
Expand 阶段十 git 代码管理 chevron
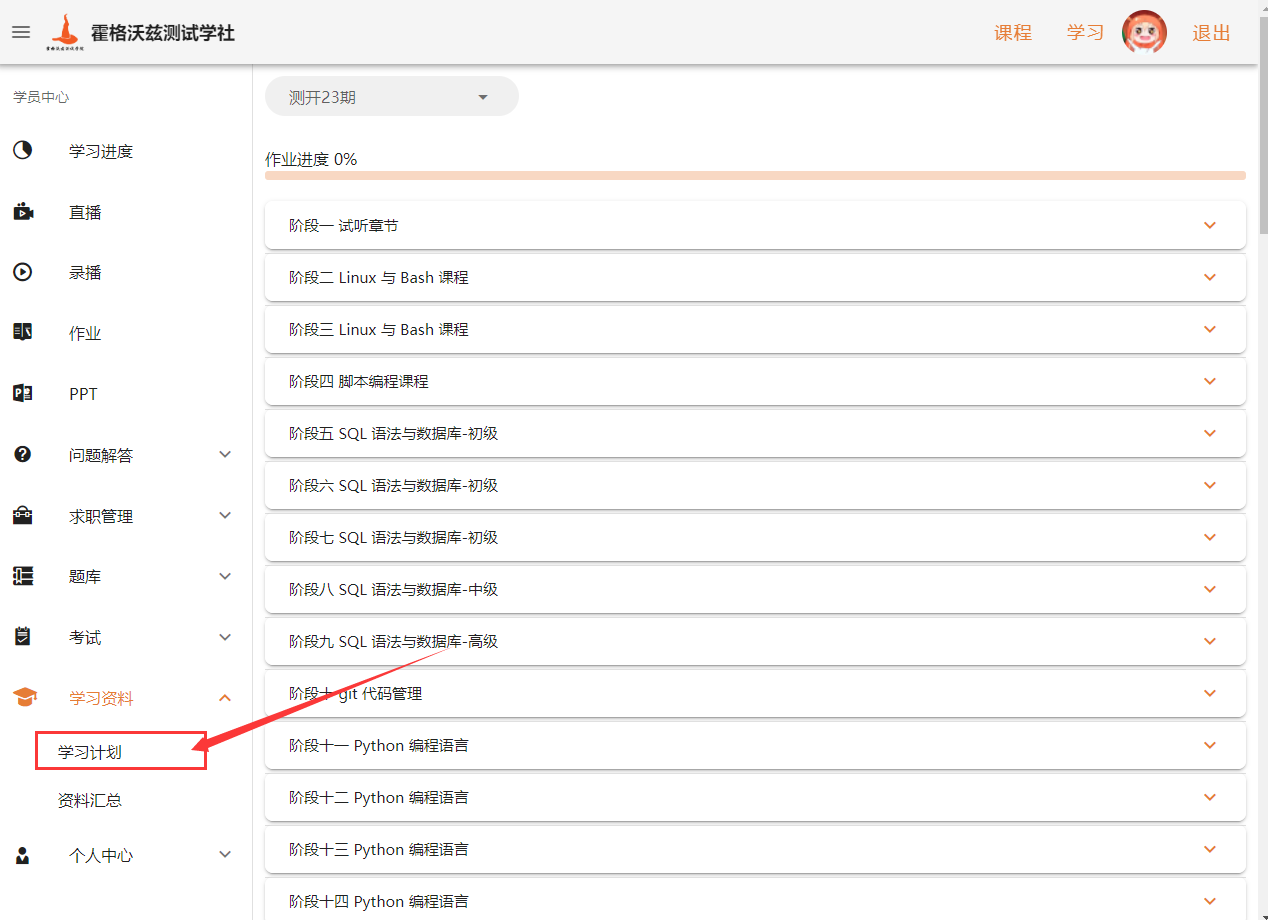pyautogui.click(x=1210, y=693)
